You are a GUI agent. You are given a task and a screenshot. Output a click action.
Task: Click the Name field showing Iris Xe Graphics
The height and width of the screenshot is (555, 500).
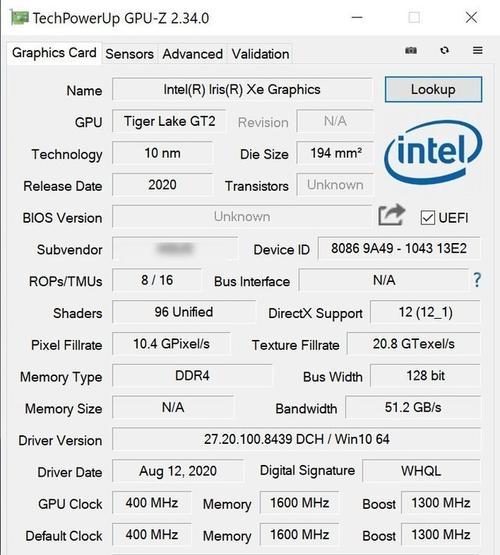point(242,90)
